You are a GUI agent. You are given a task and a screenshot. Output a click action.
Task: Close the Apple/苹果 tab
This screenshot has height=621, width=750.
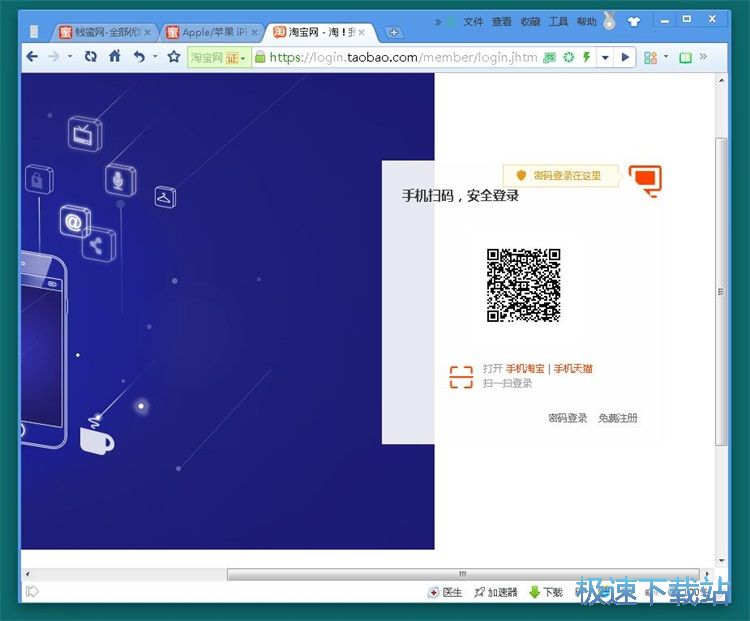254,32
